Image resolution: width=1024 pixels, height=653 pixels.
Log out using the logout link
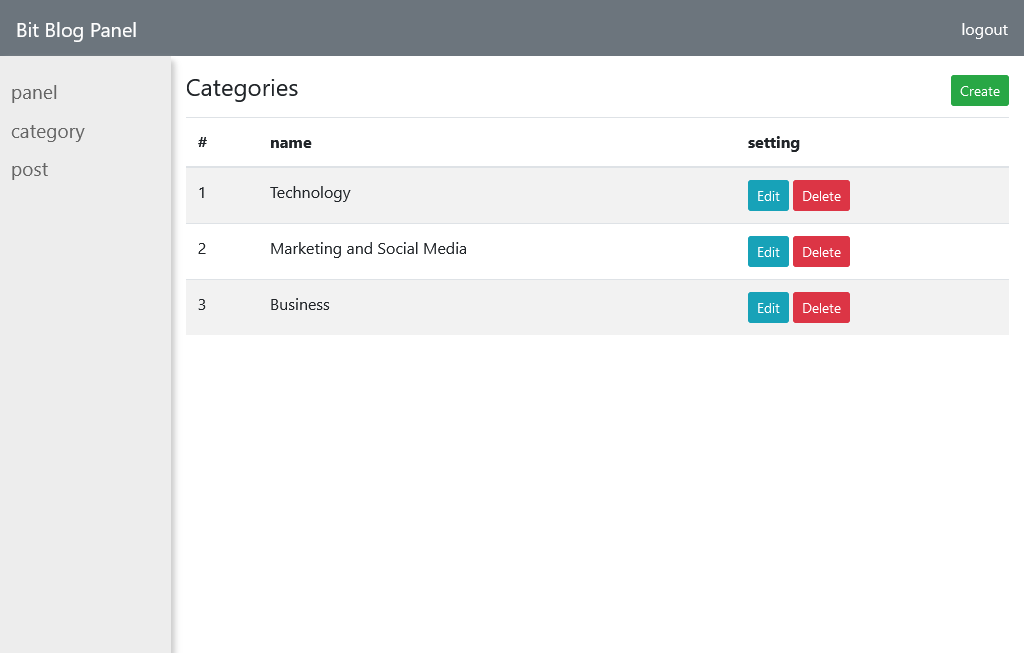tap(984, 30)
